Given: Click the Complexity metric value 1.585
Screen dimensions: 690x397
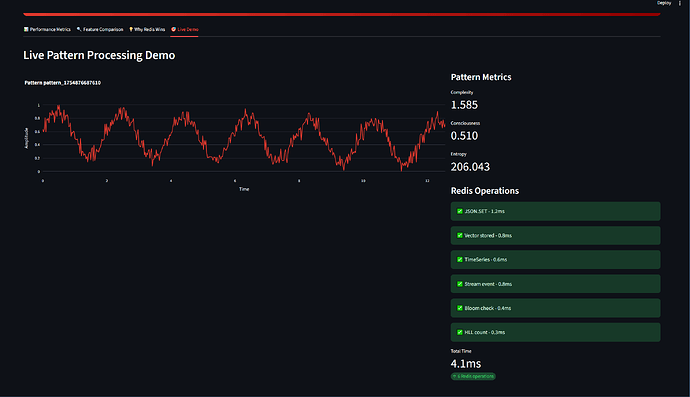Looking at the screenshot, I should pos(464,105).
